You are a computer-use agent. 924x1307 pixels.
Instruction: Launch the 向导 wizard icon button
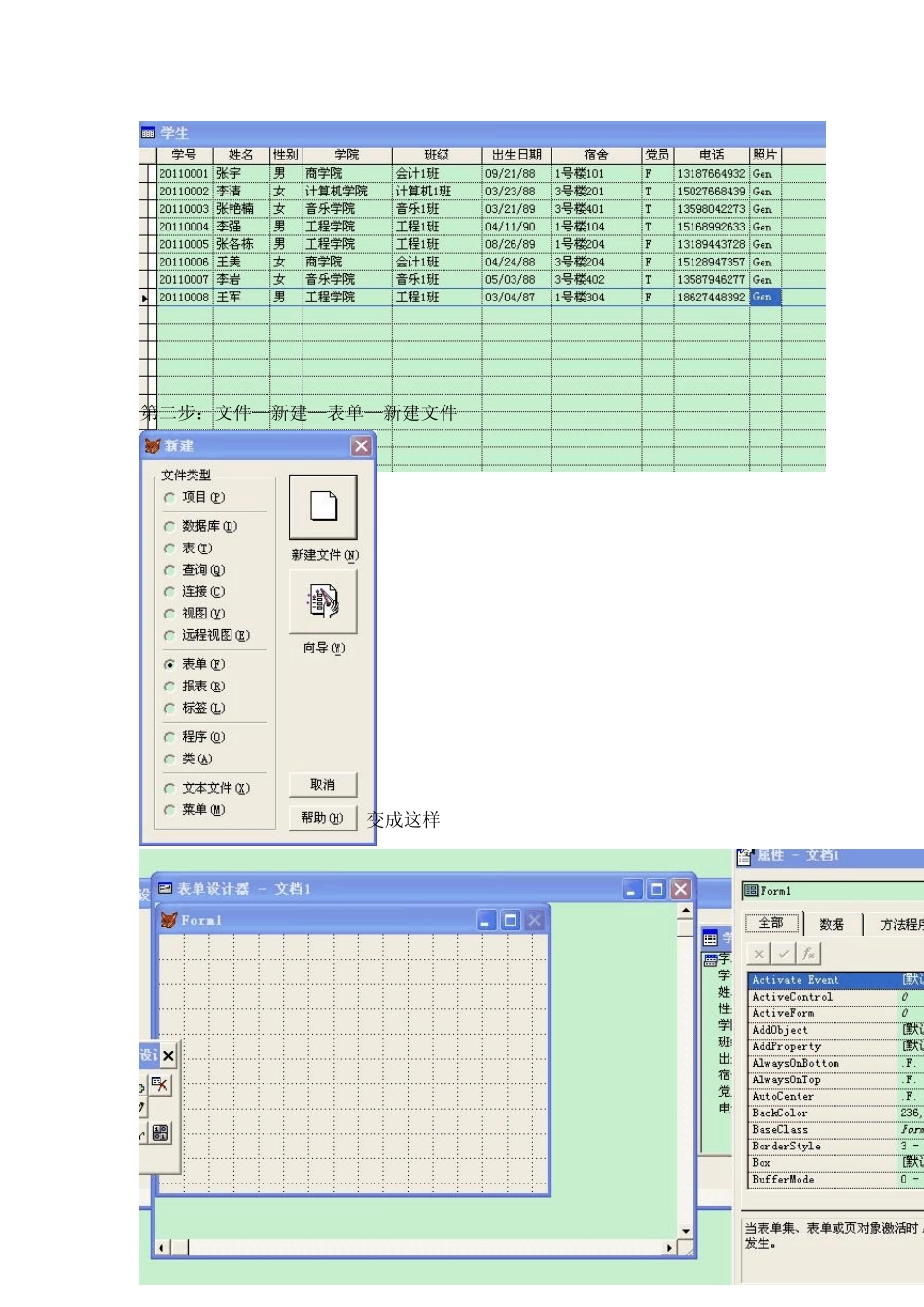click(x=323, y=601)
